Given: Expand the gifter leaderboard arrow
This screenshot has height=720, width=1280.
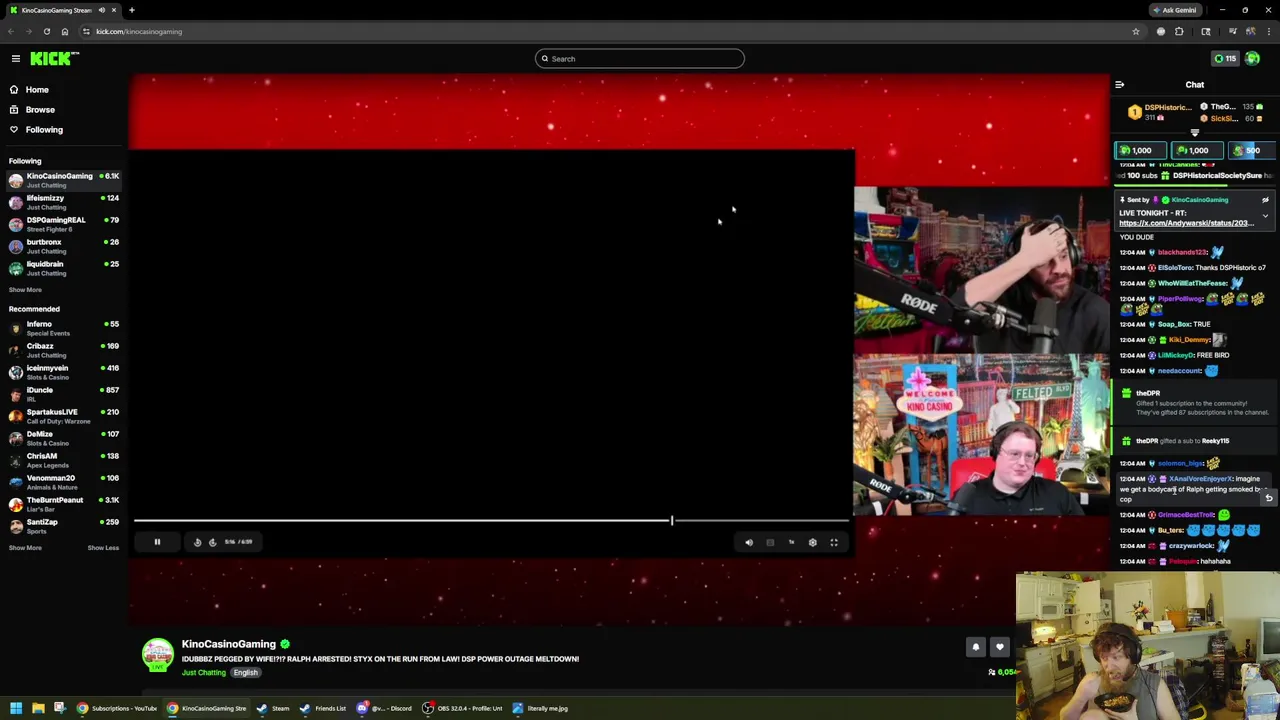Looking at the screenshot, I should point(1195,133).
